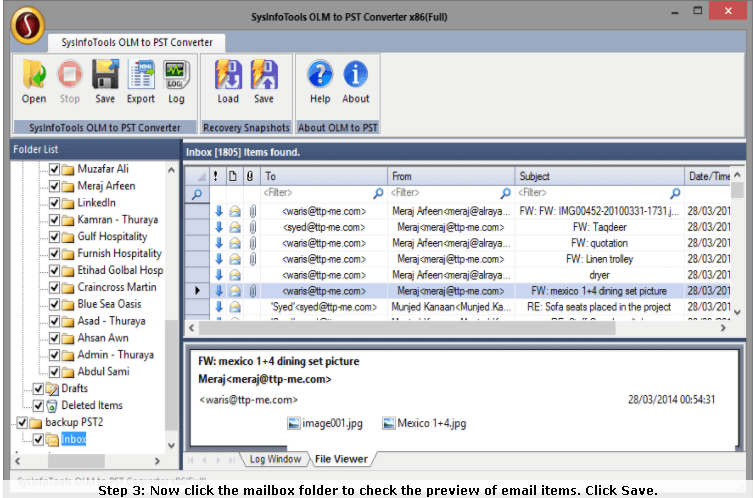Click the down-arrow icon in FW: quotation row
The width and height of the screenshot is (753, 498).
[219, 243]
